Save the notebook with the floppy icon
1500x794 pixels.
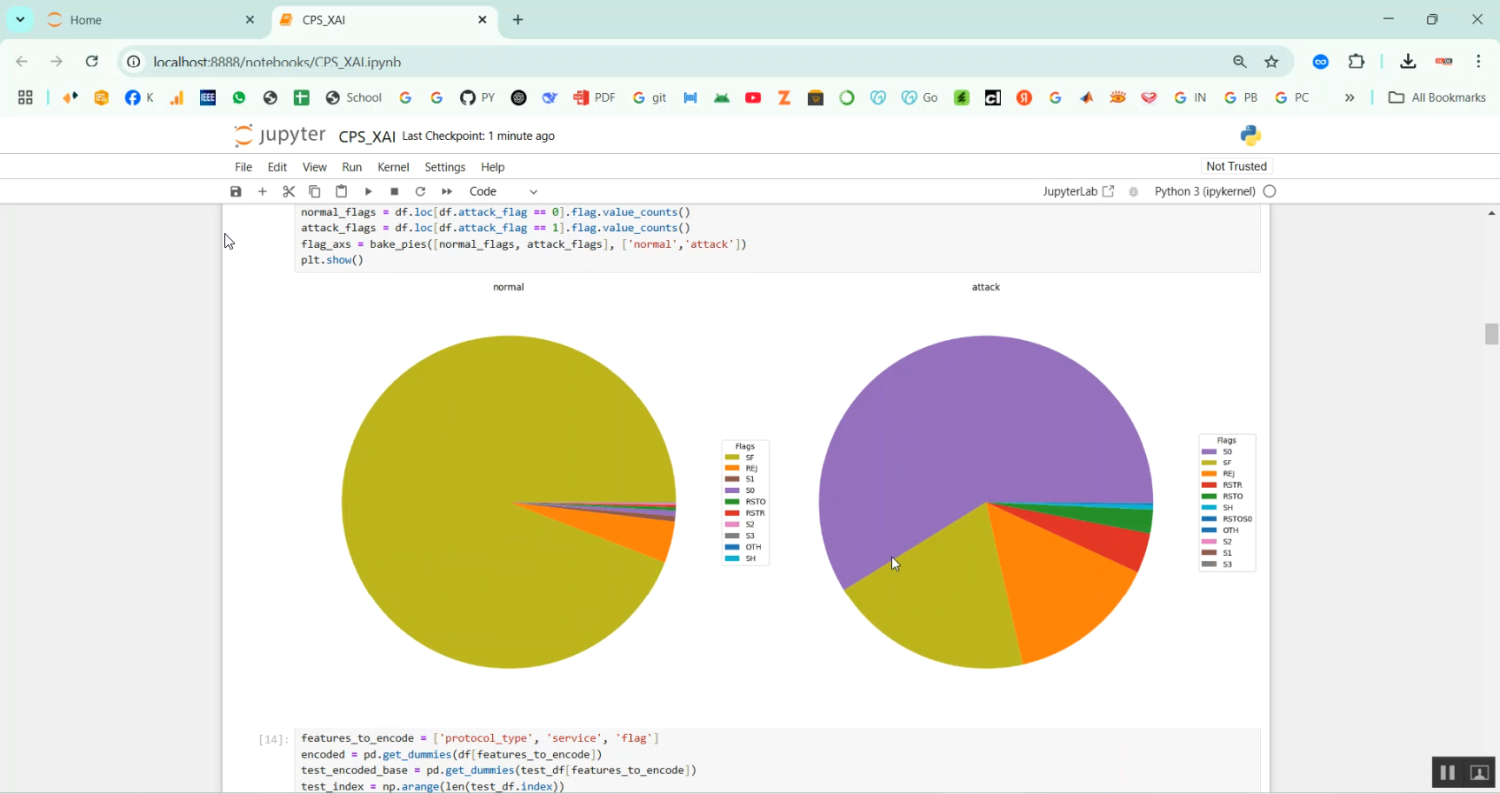tap(236, 191)
